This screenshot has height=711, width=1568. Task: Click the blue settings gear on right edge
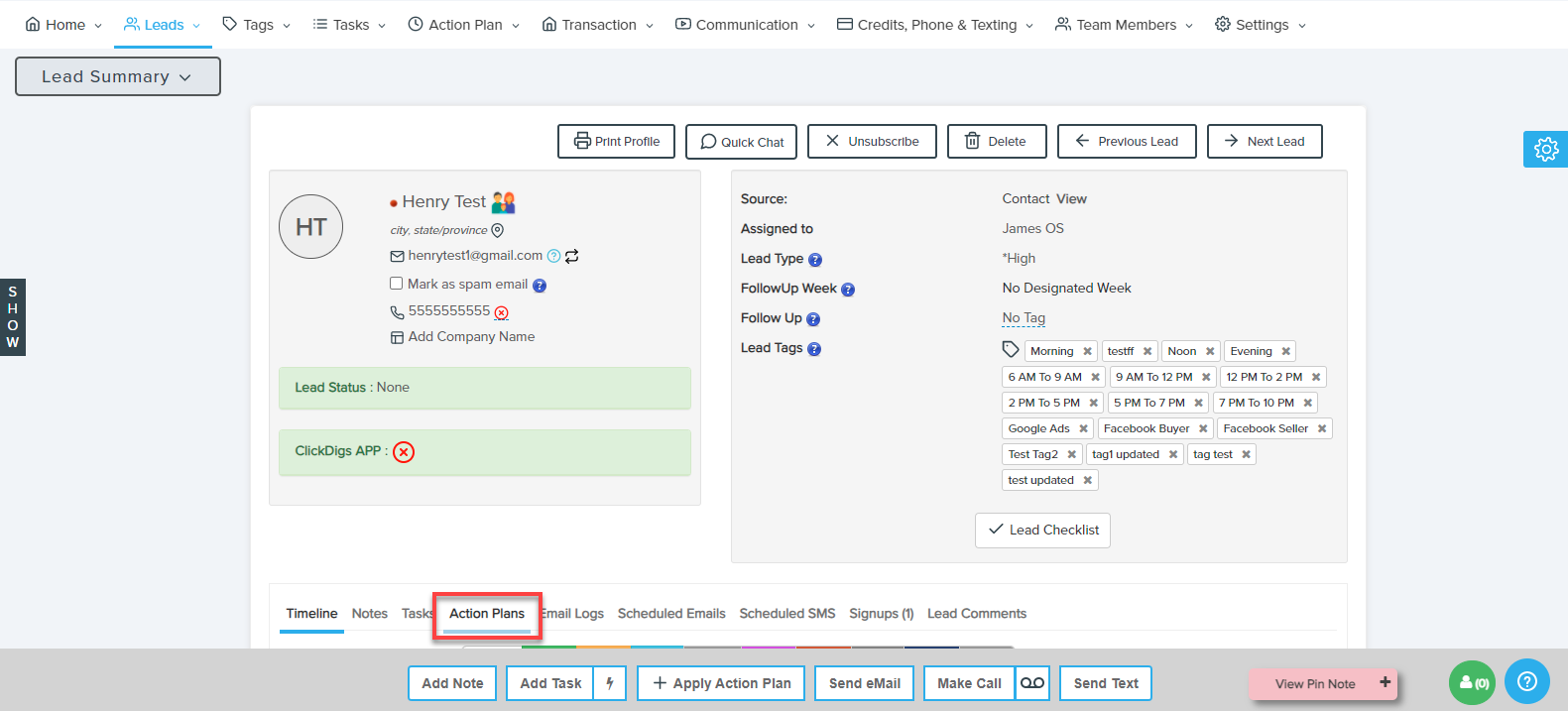point(1545,149)
